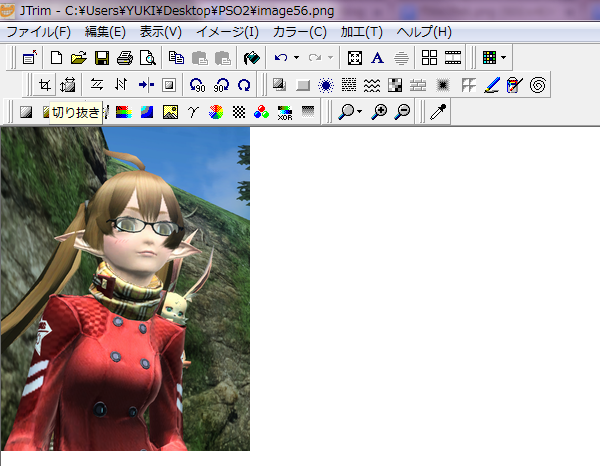Convert the image to grayscale
600x466 pixels.
[26, 112]
